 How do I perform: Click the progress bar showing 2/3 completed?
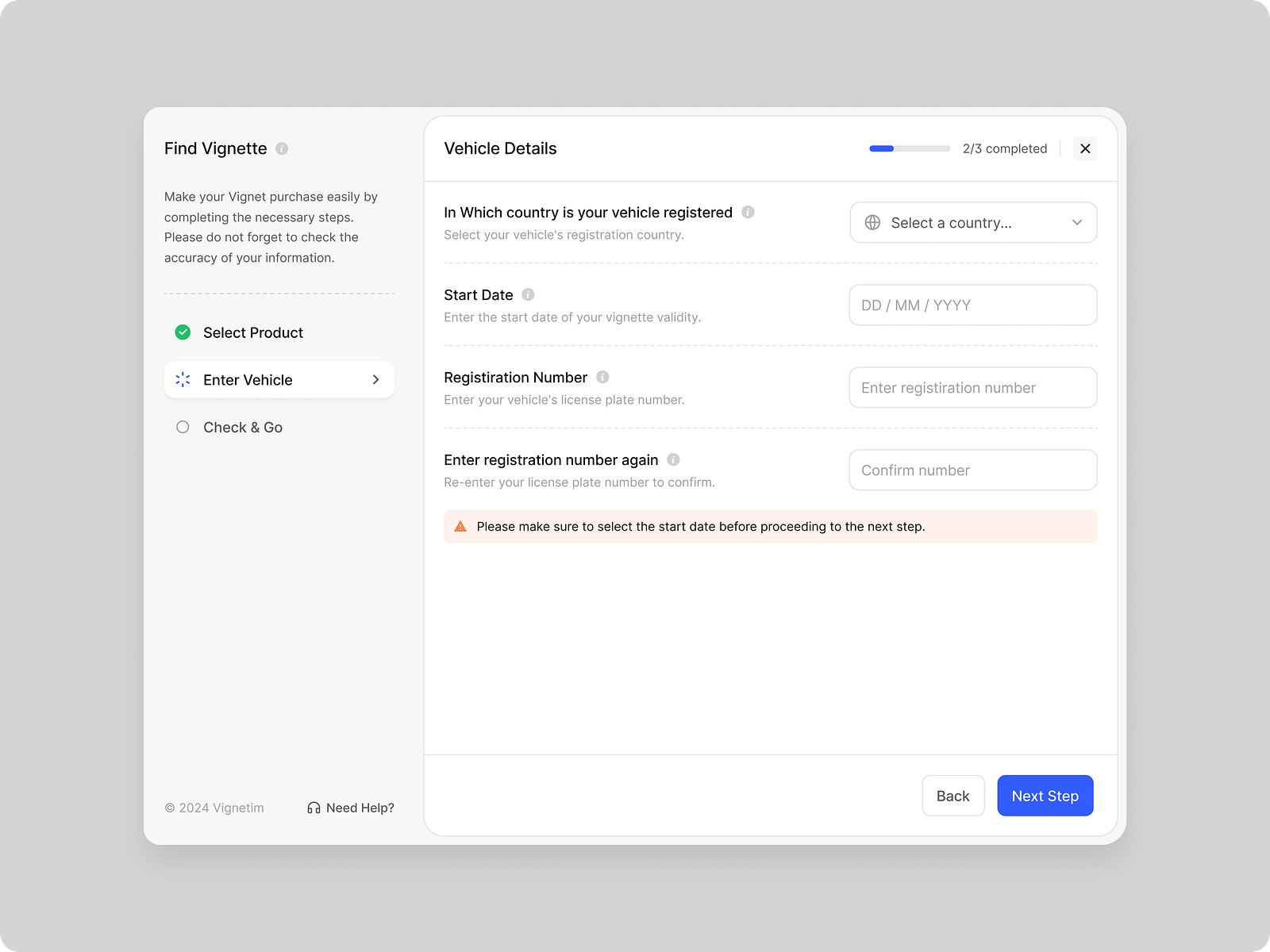coord(910,148)
